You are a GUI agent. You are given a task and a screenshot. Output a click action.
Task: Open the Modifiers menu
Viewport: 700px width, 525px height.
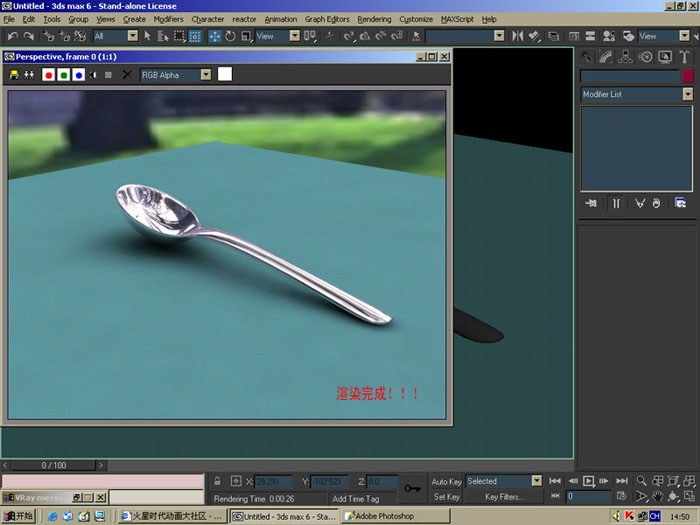point(168,19)
